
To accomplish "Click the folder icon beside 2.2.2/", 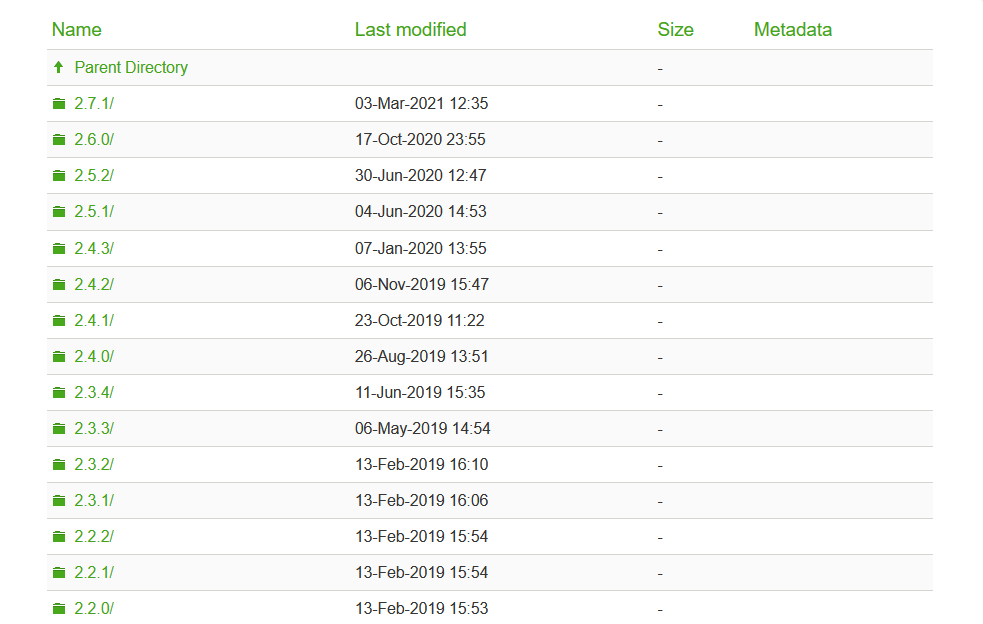I will [59, 537].
